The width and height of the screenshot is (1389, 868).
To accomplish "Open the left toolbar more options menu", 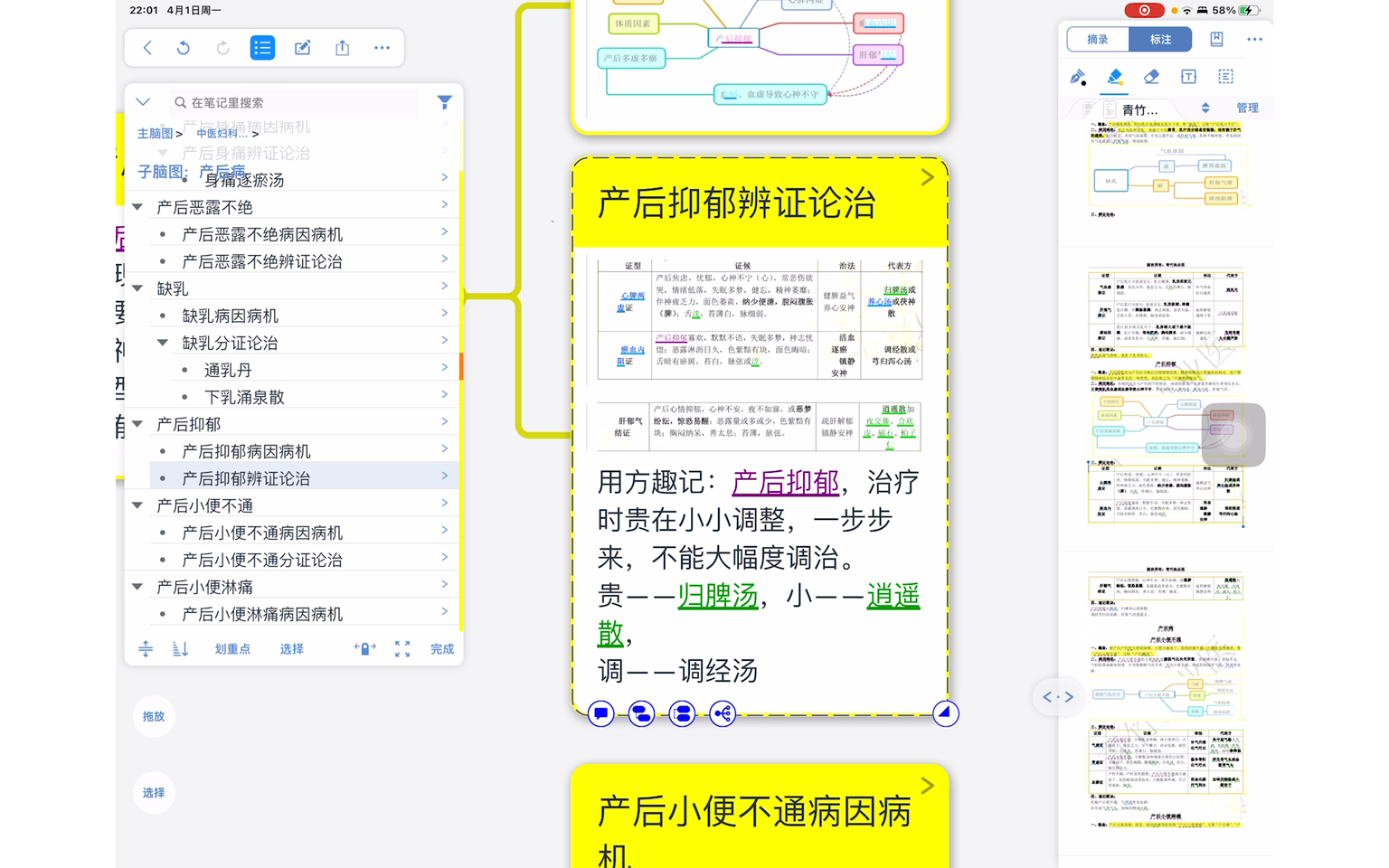I will click(x=382, y=48).
